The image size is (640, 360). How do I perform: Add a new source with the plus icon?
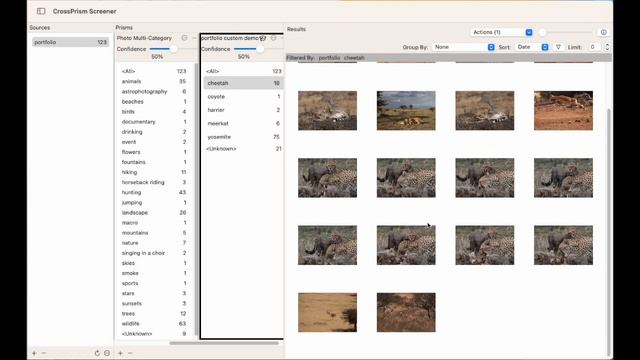point(34,353)
